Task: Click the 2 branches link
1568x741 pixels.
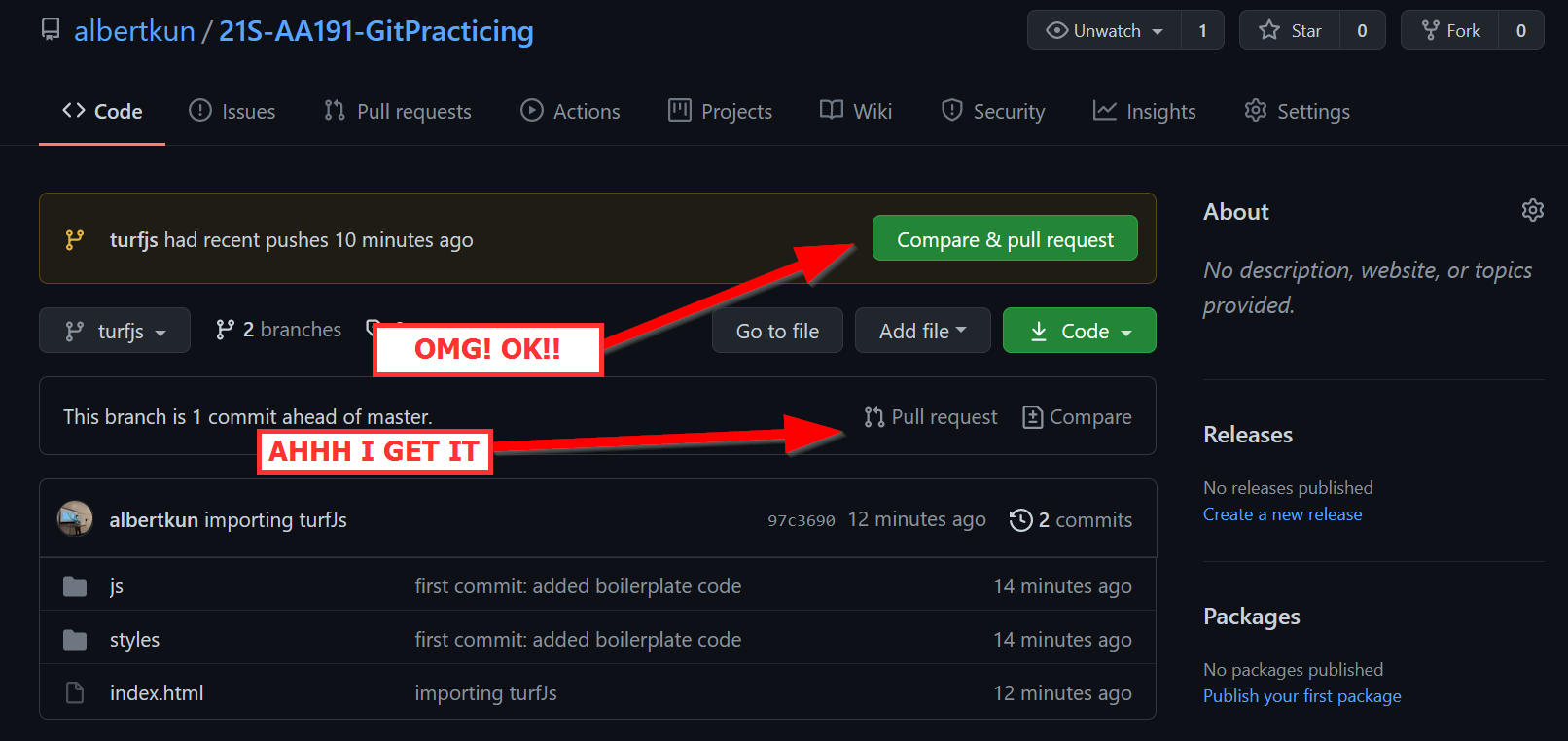Action: click(x=279, y=330)
